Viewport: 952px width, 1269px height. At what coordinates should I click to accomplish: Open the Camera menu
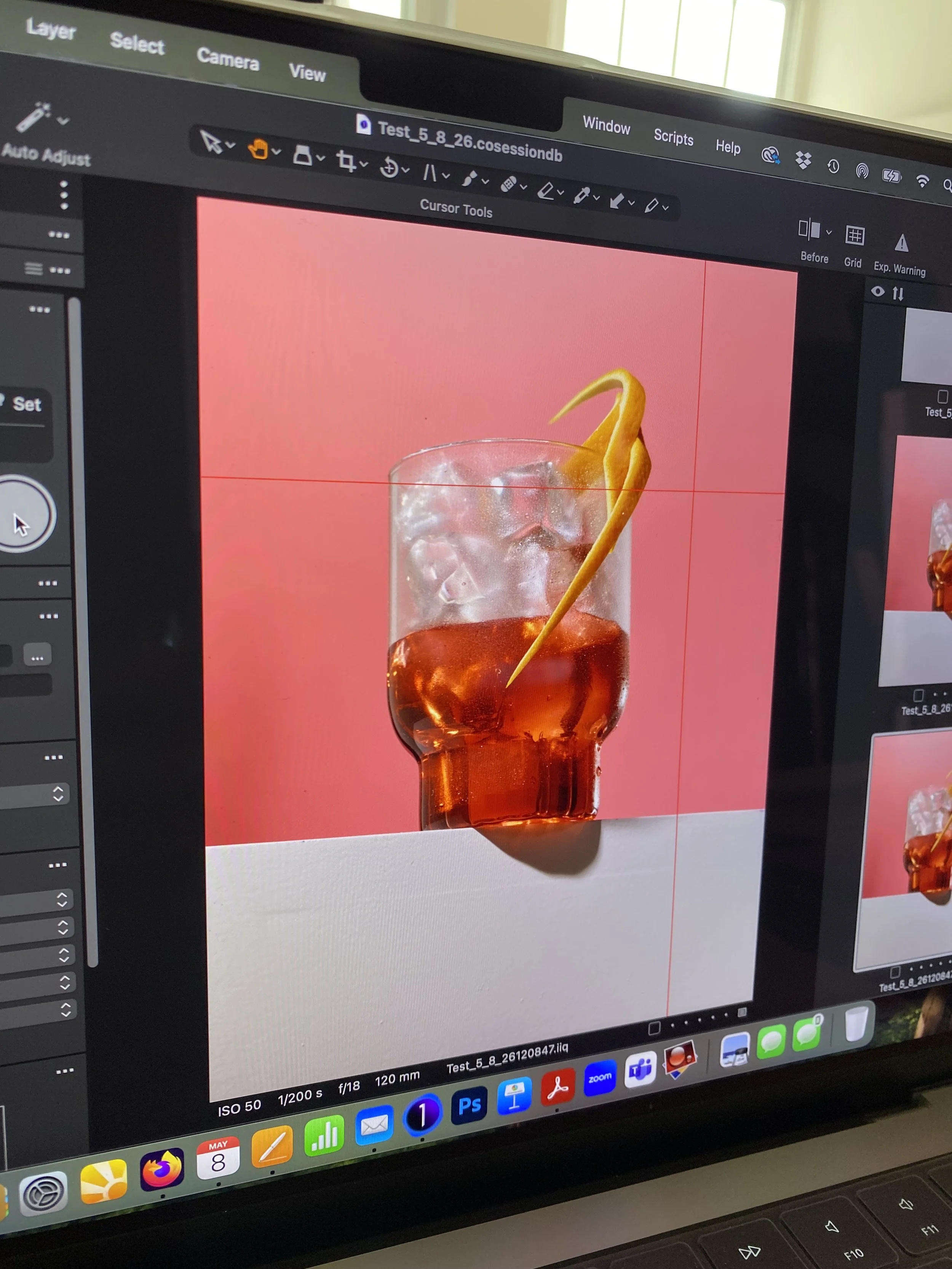228,59
